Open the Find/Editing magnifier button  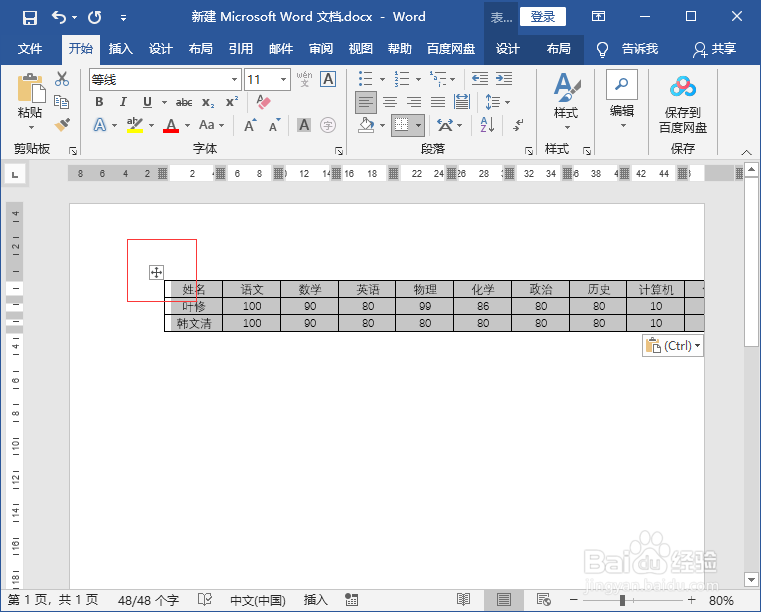tap(622, 84)
